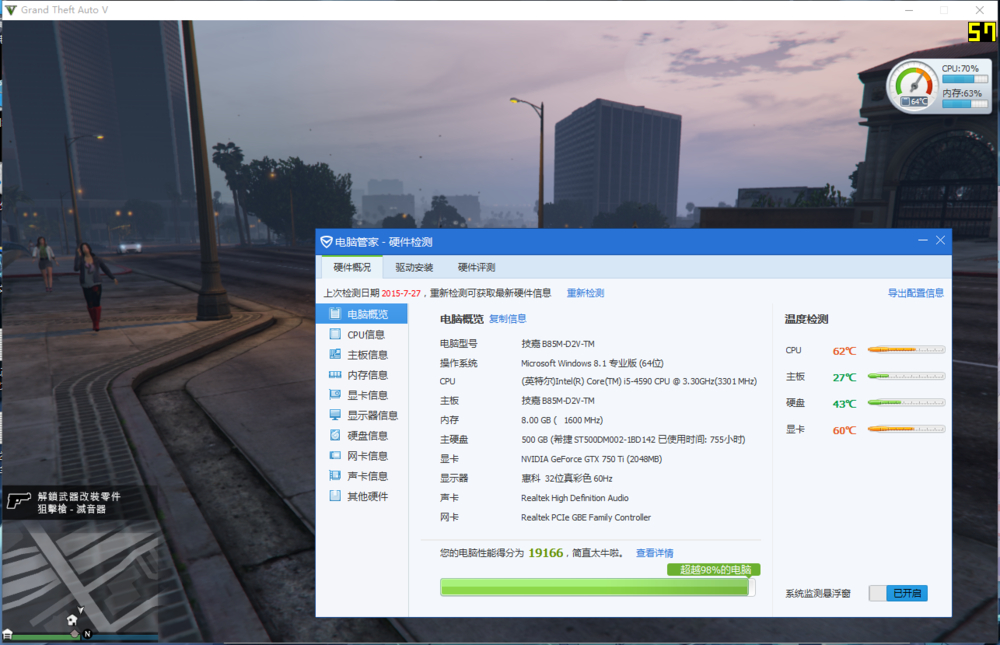Open the 显示器信息 monitor icon
The width and height of the screenshot is (1000, 645).
(x=335, y=415)
